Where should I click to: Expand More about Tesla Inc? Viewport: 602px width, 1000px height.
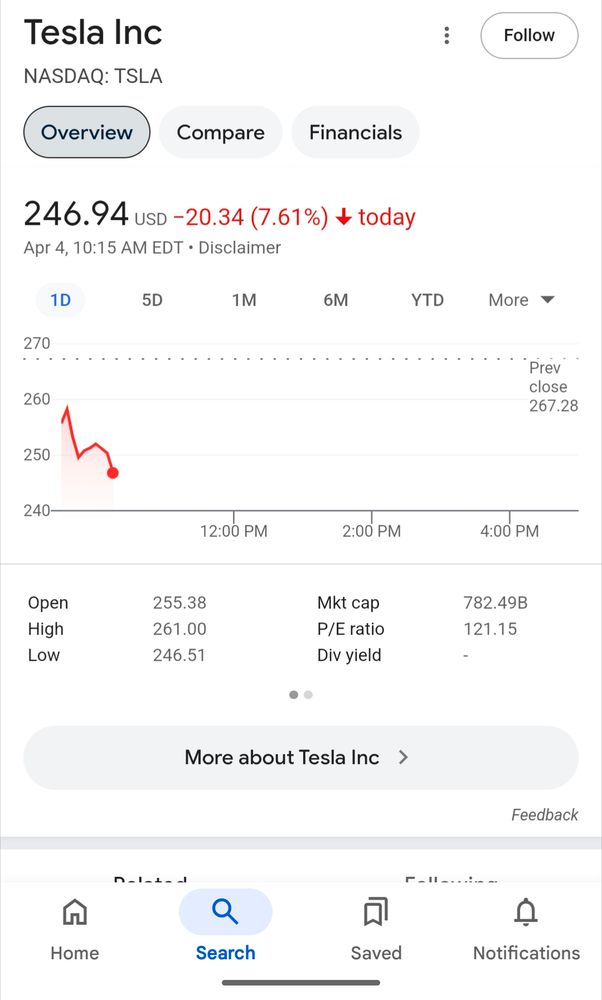[300, 757]
